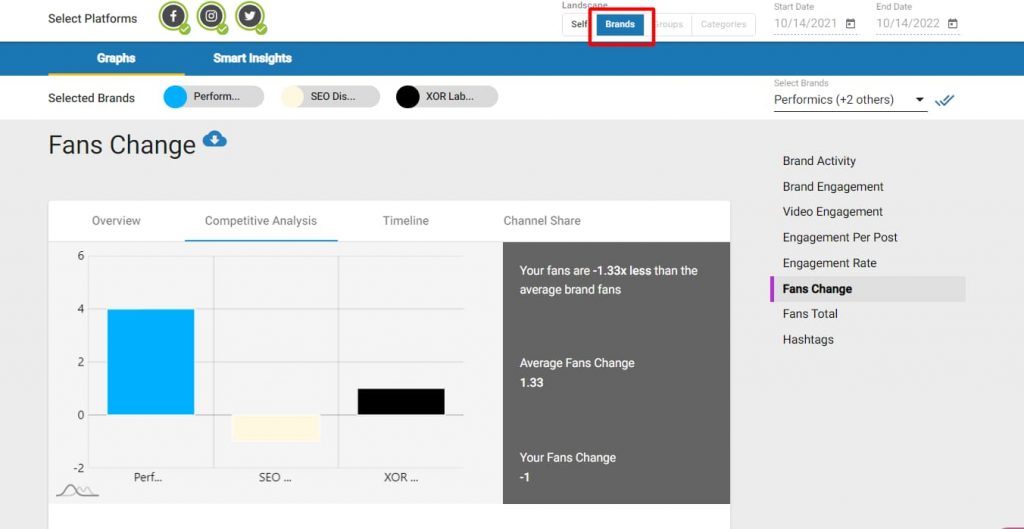Viewport: 1024px width, 529px height.
Task: Select the Groups landscape option
Action: tap(667, 24)
